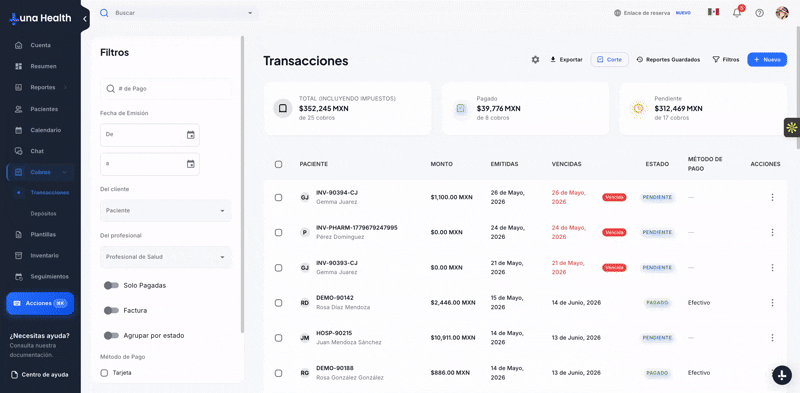Open the 'De' date calendar picker icon
The width and height of the screenshot is (800, 393).
[190, 135]
